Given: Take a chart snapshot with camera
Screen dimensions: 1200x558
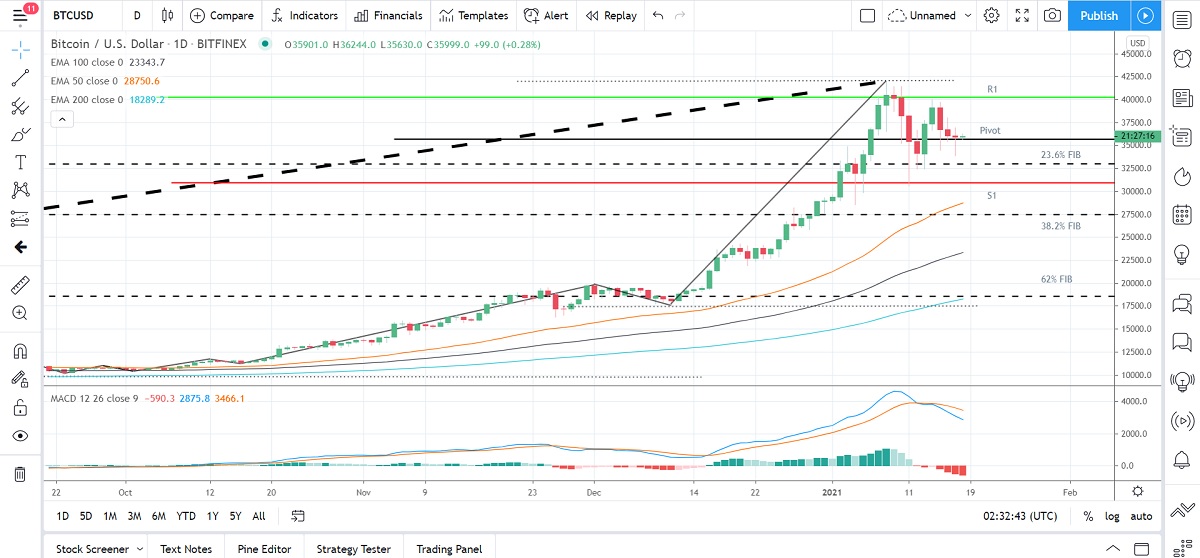Looking at the screenshot, I should tap(1052, 16).
